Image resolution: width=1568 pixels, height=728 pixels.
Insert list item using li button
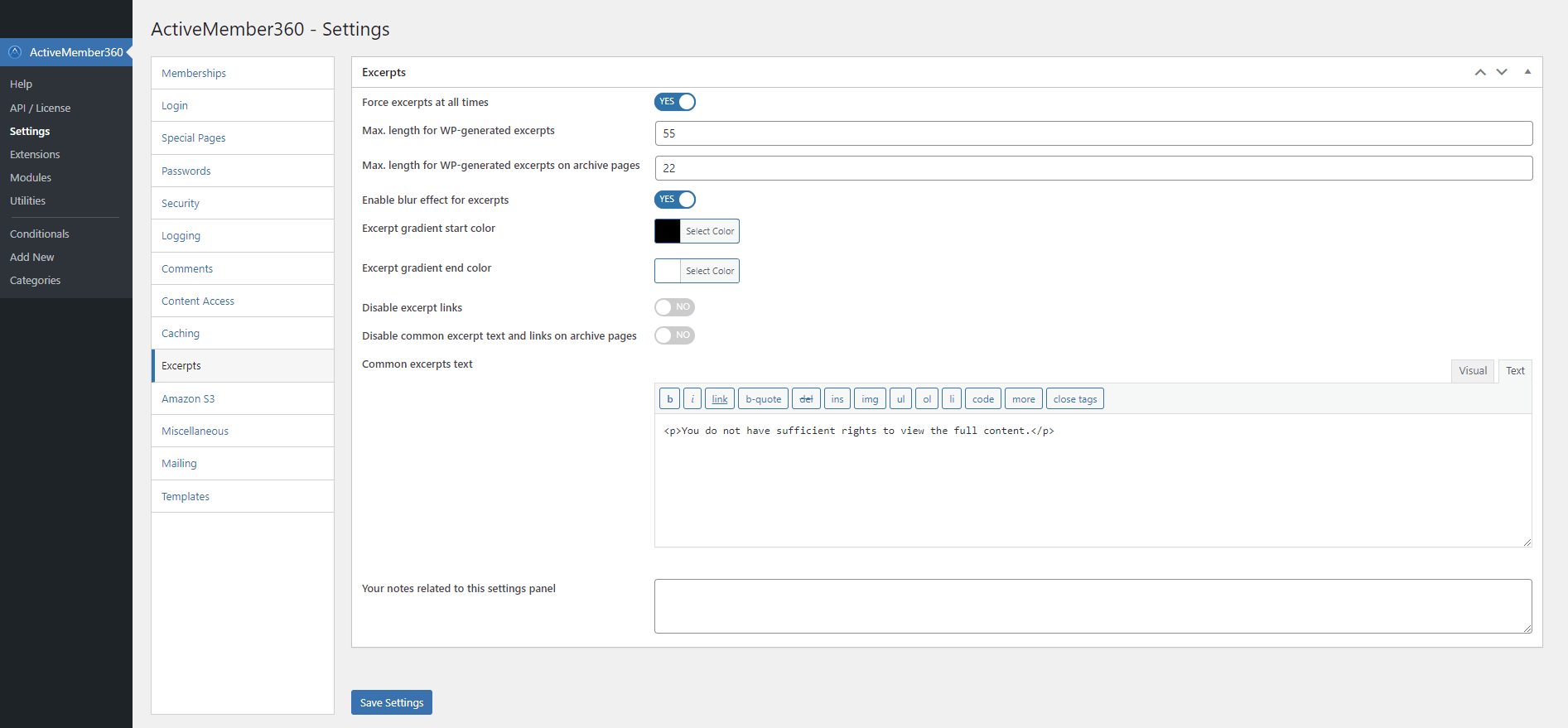952,398
